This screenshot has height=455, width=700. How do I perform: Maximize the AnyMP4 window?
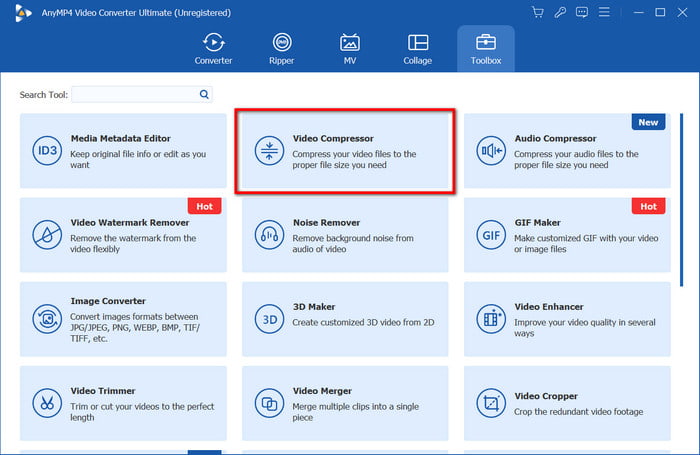click(660, 13)
